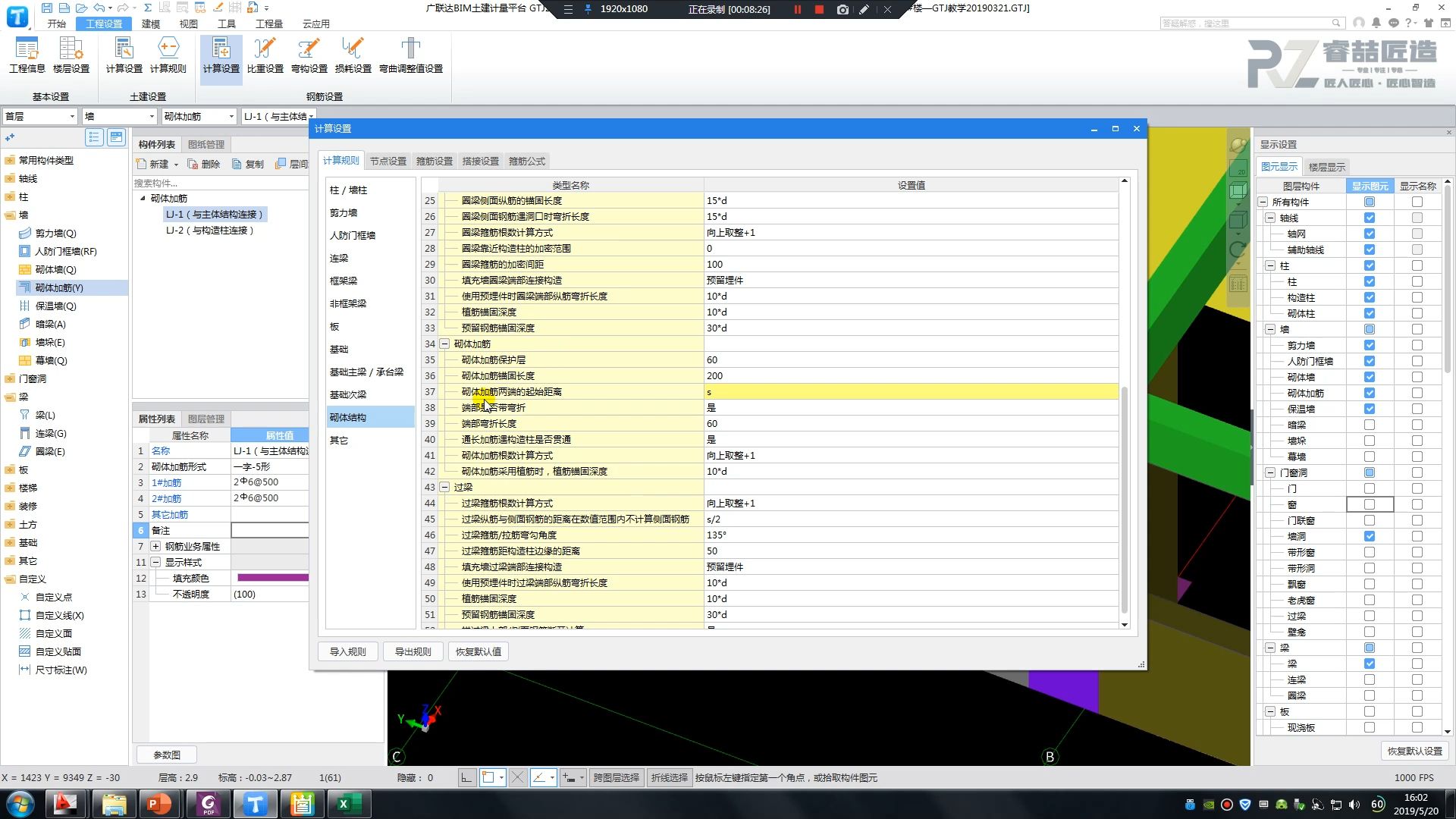This screenshot has width=1456, height=819.
Task: Launch Excel from the taskbar
Action: [348, 804]
